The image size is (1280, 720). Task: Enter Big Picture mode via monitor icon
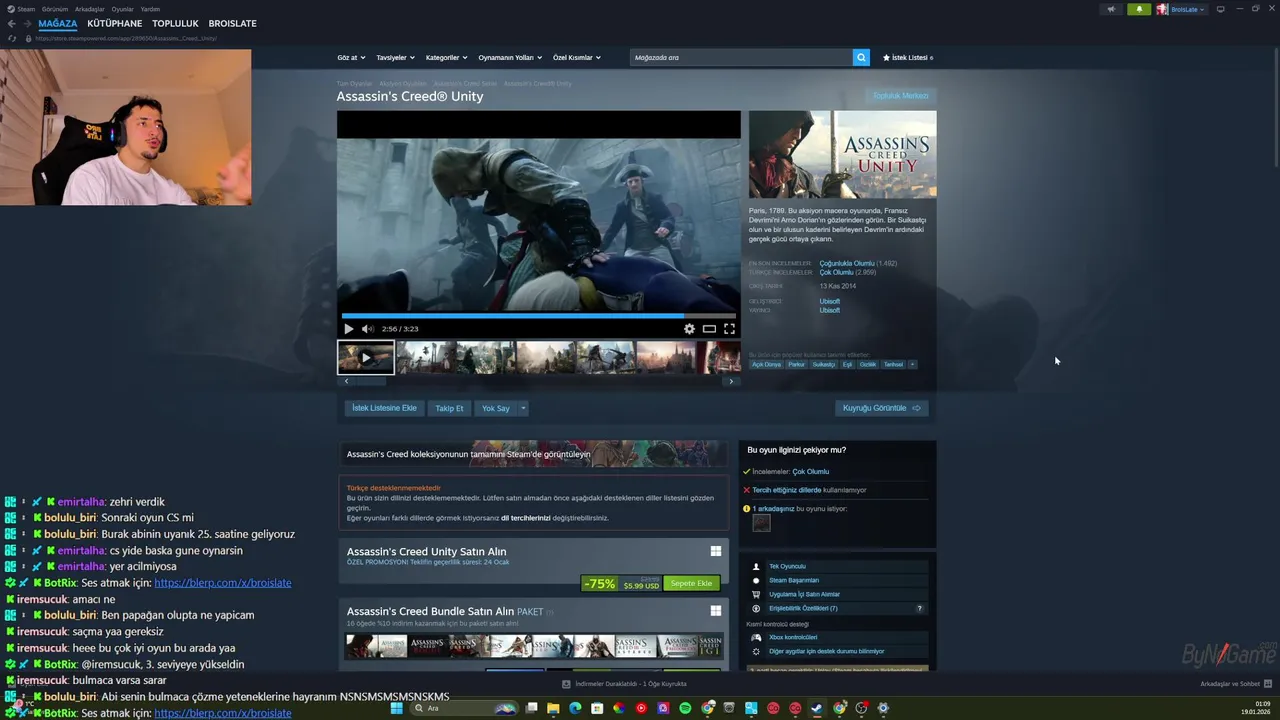pos(1220,9)
